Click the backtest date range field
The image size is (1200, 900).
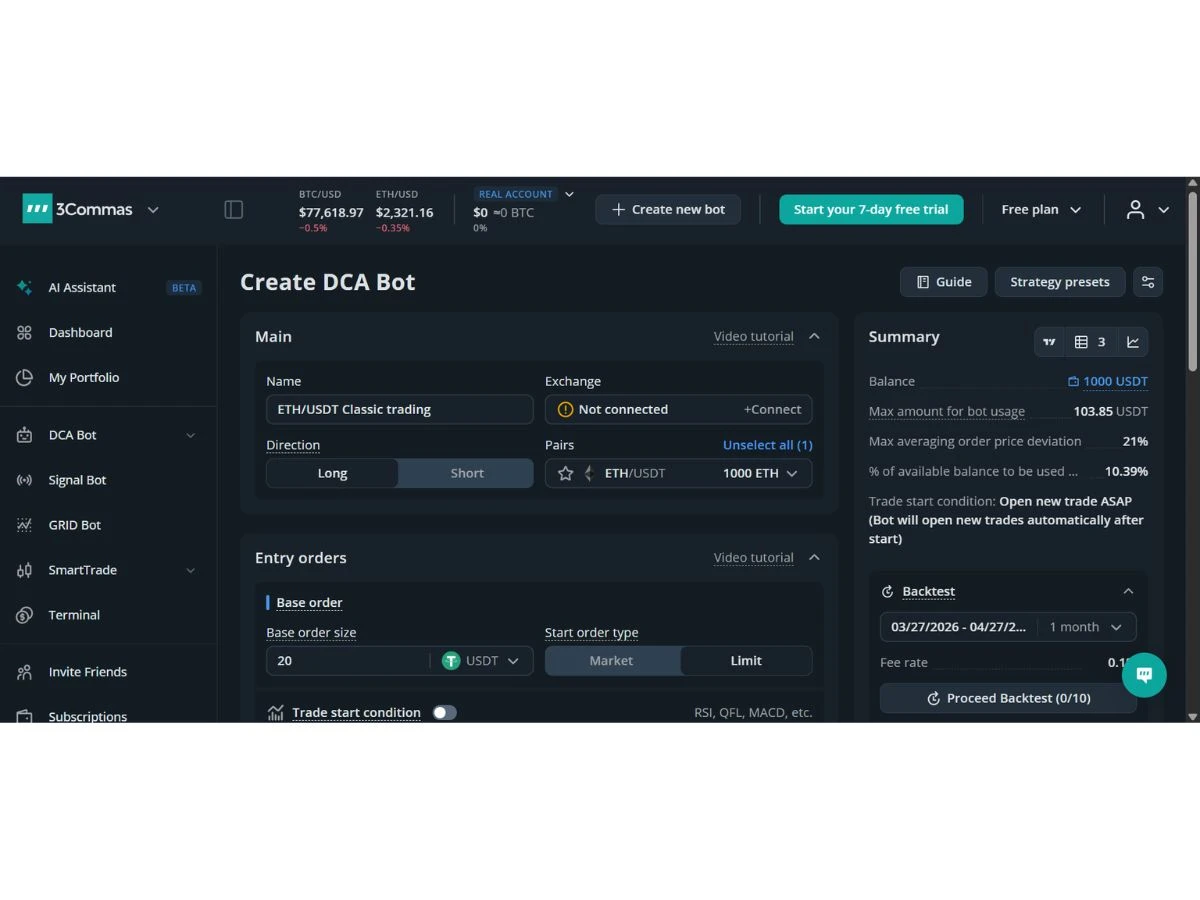959,627
